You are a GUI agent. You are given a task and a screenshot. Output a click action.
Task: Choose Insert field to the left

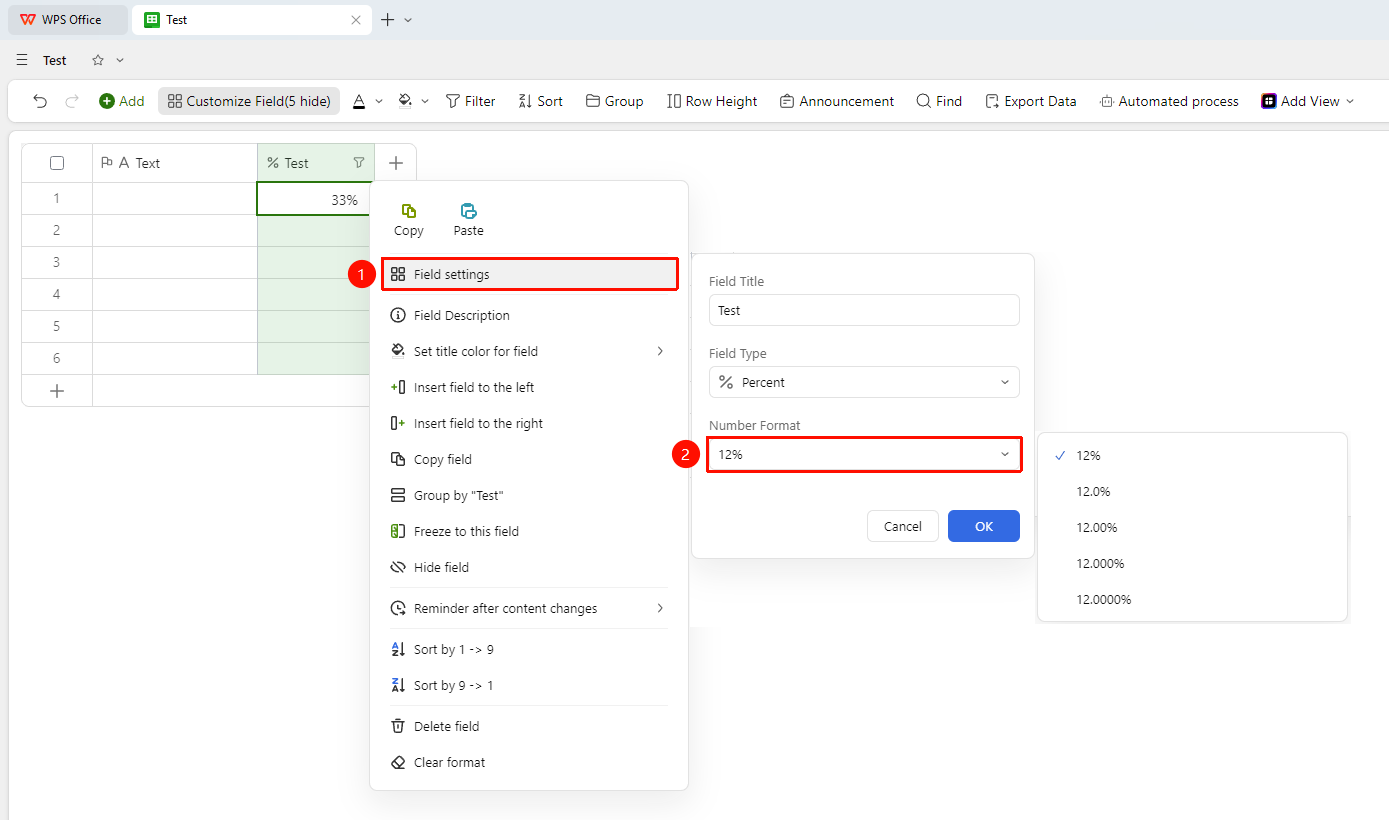click(528, 387)
